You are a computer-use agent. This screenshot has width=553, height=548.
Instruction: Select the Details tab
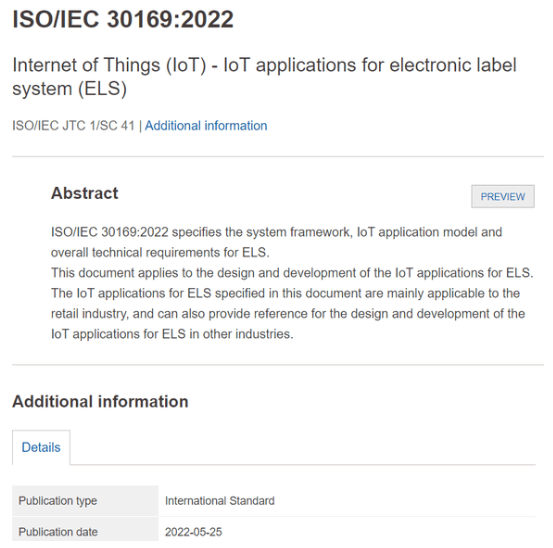pyautogui.click(x=41, y=447)
